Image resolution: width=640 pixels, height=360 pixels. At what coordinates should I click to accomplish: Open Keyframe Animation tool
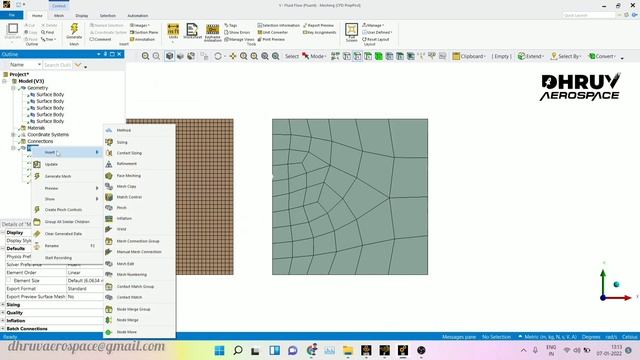[x=212, y=32]
